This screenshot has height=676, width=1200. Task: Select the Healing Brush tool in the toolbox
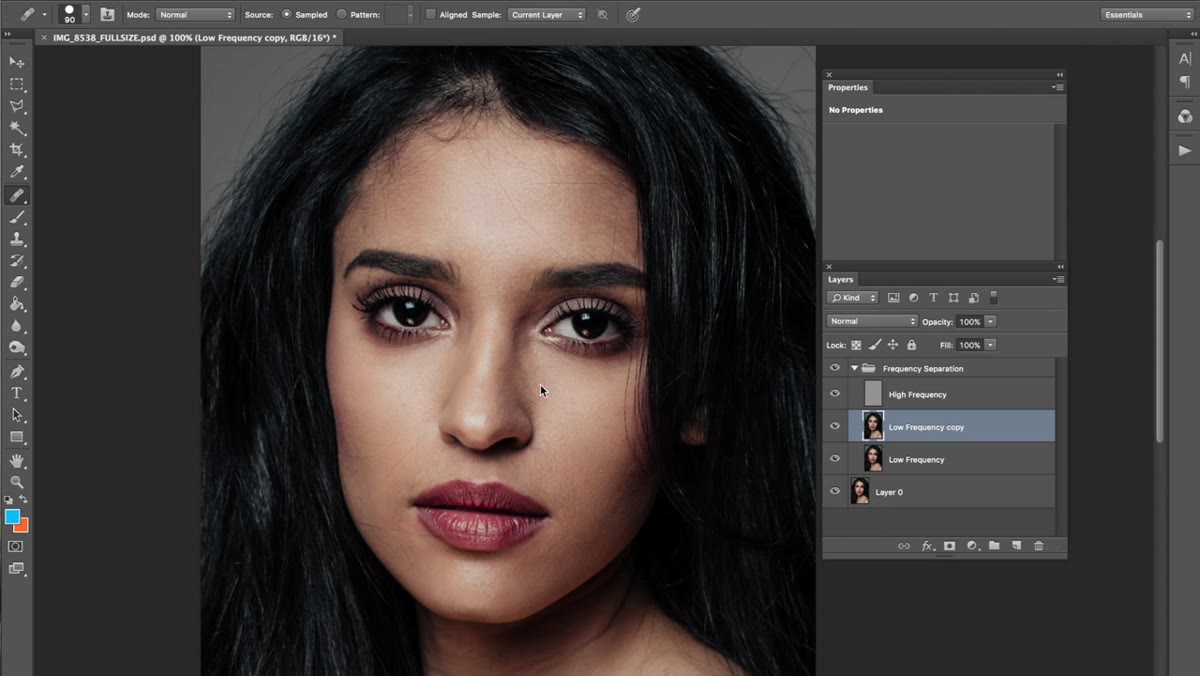[x=17, y=195]
